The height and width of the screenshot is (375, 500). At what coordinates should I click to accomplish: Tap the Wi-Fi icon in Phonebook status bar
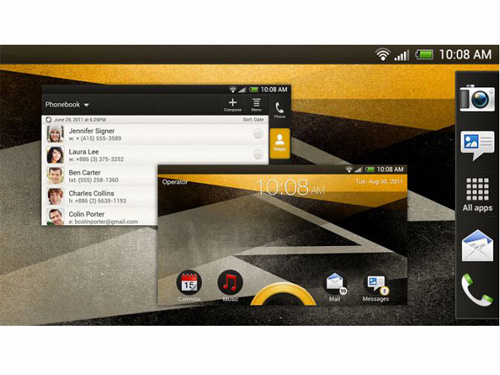[233, 89]
